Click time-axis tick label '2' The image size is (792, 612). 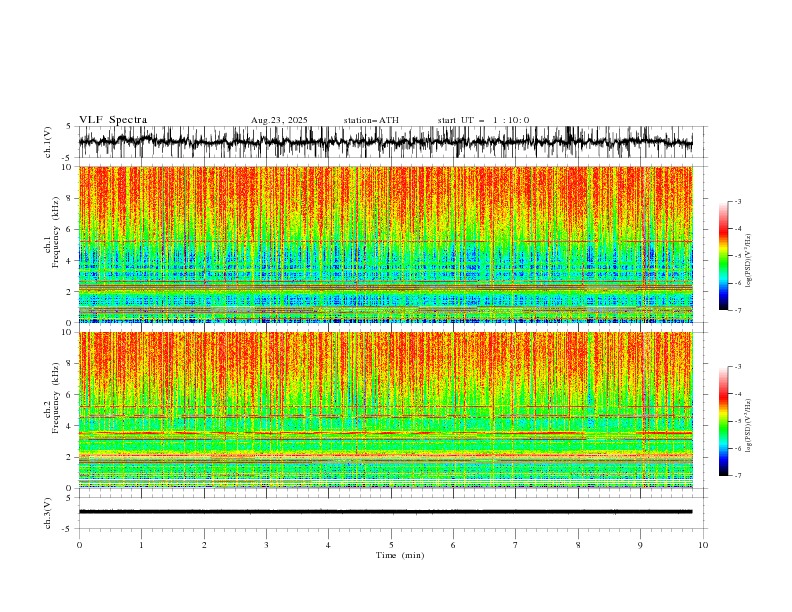(204, 545)
